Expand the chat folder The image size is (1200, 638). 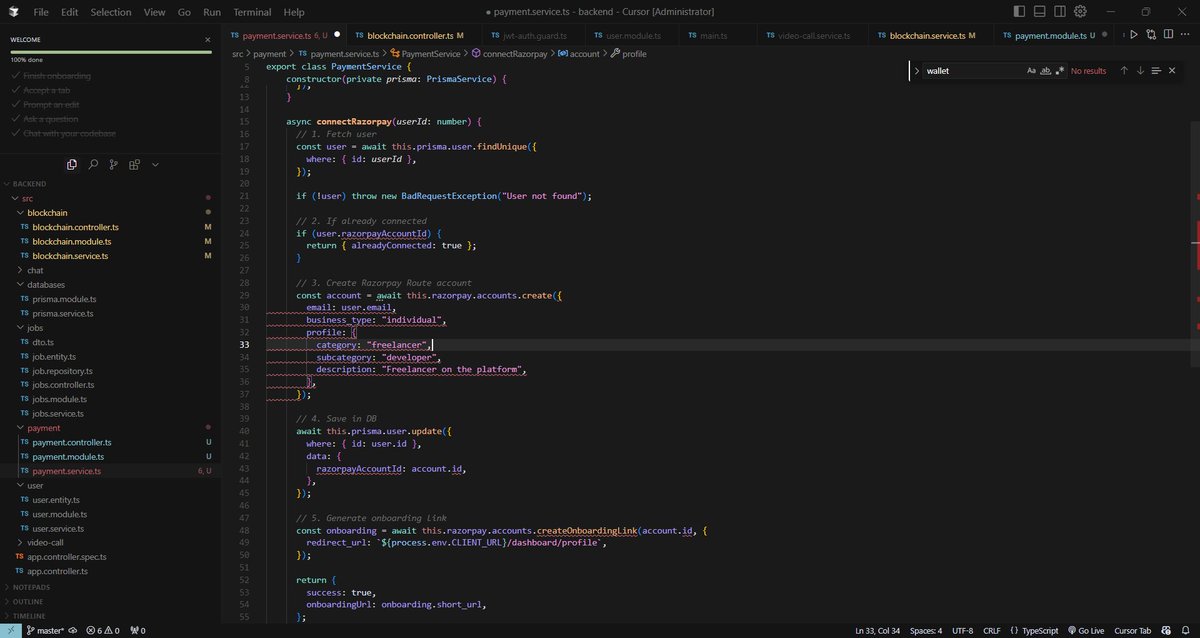click(x=108, y=270)
